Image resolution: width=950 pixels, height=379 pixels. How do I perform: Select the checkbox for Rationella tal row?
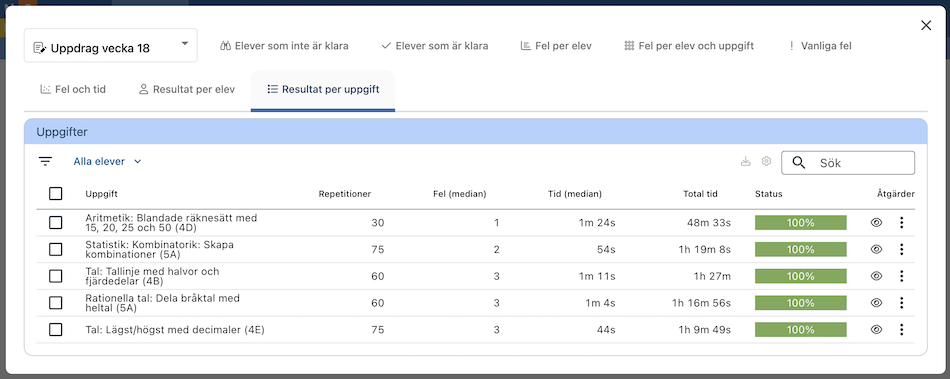pyautogui.click(x=56, y=303)
